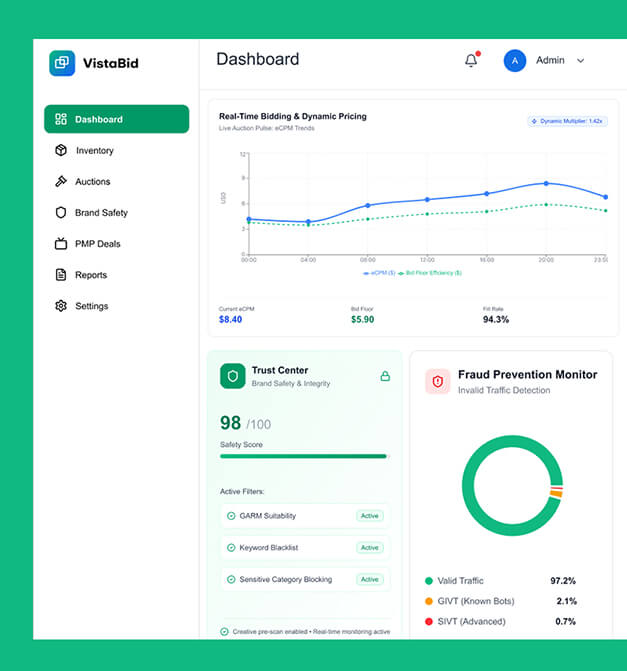Click the Trust Center shield icon

click(233, 376)
